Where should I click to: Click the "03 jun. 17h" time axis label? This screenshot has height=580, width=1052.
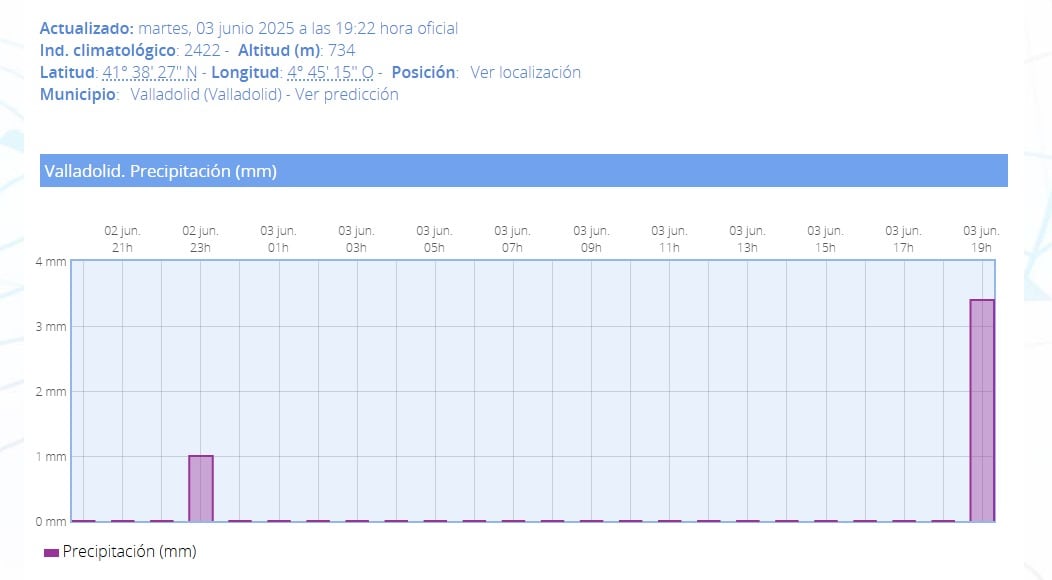tap(903, 238)
